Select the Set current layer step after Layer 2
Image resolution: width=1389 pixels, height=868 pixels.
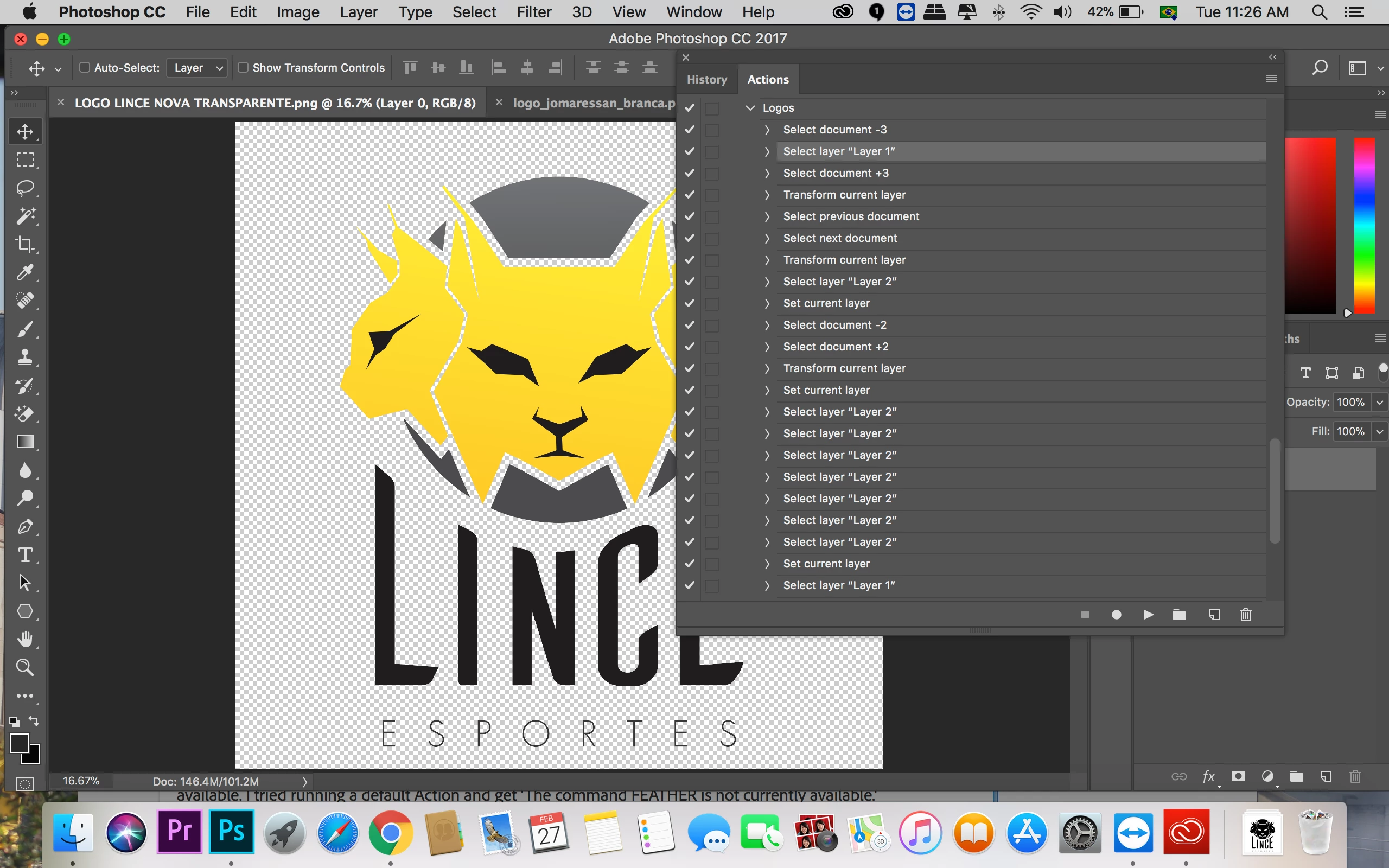[x=826, y=303]
